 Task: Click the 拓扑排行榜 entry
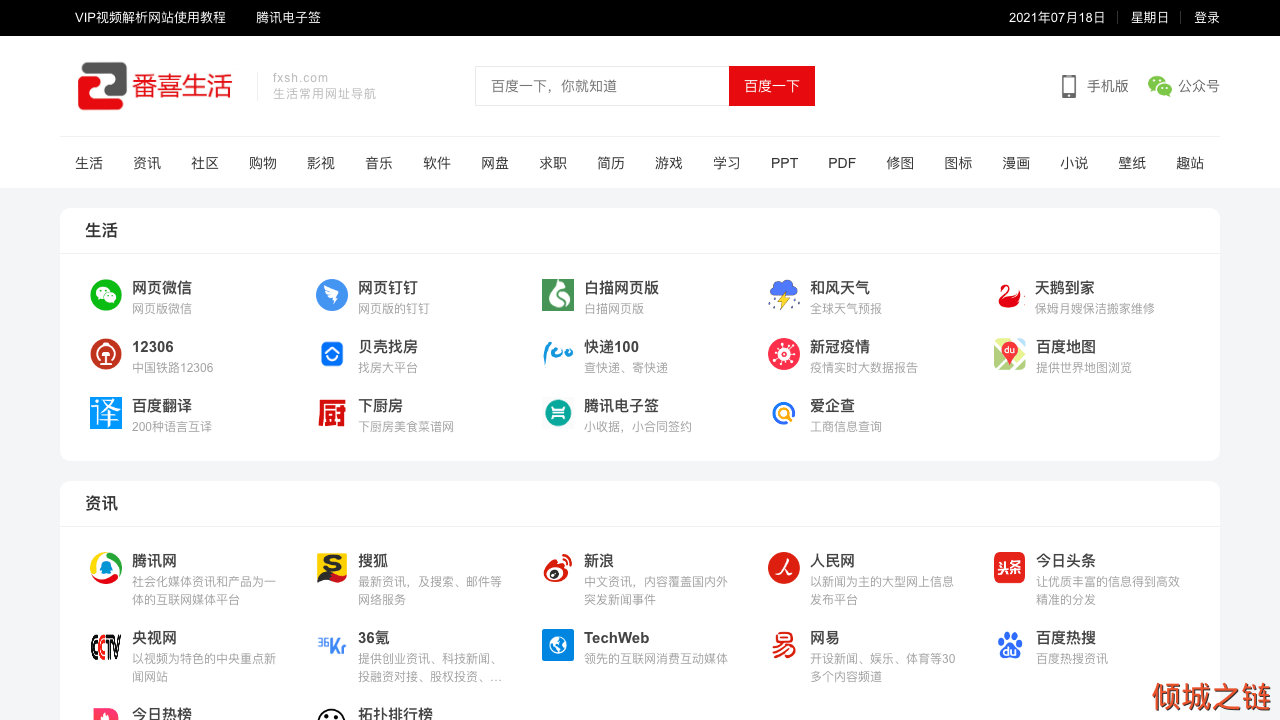click(x=395, y=714)
